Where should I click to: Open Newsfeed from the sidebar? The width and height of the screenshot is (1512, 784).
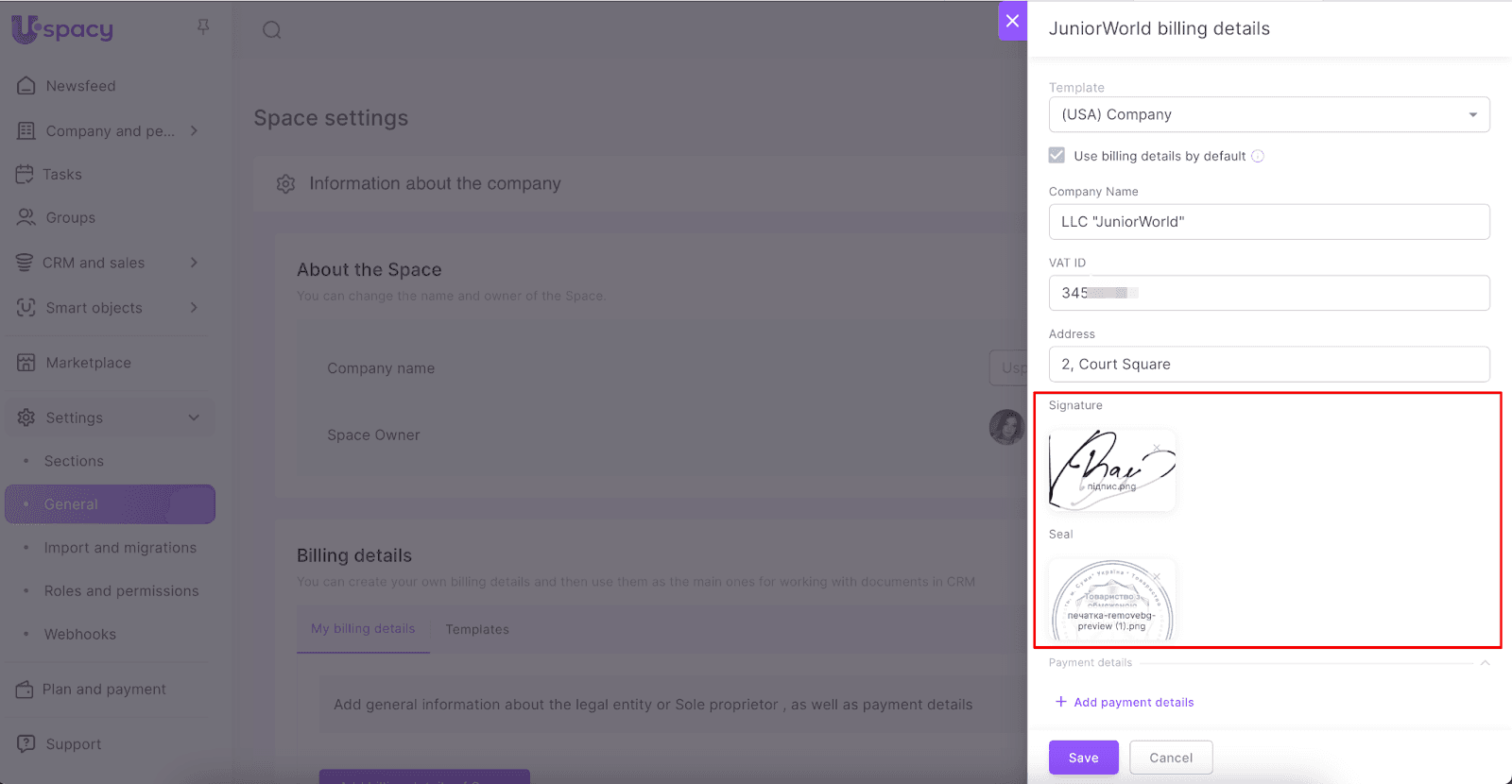click(80, 86)
